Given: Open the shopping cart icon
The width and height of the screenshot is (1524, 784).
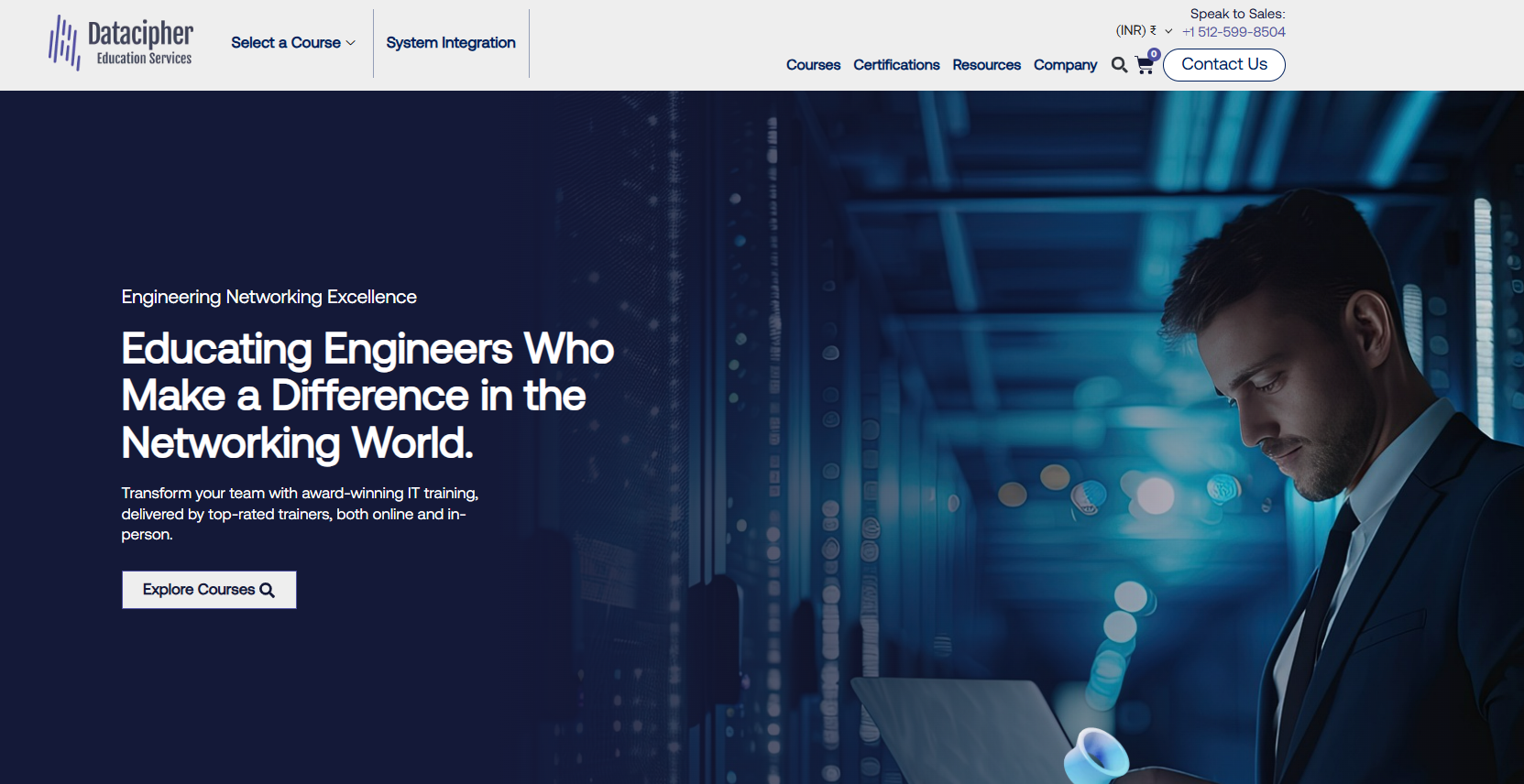Looking at the screenshot, I should (x=1144, y=66).
